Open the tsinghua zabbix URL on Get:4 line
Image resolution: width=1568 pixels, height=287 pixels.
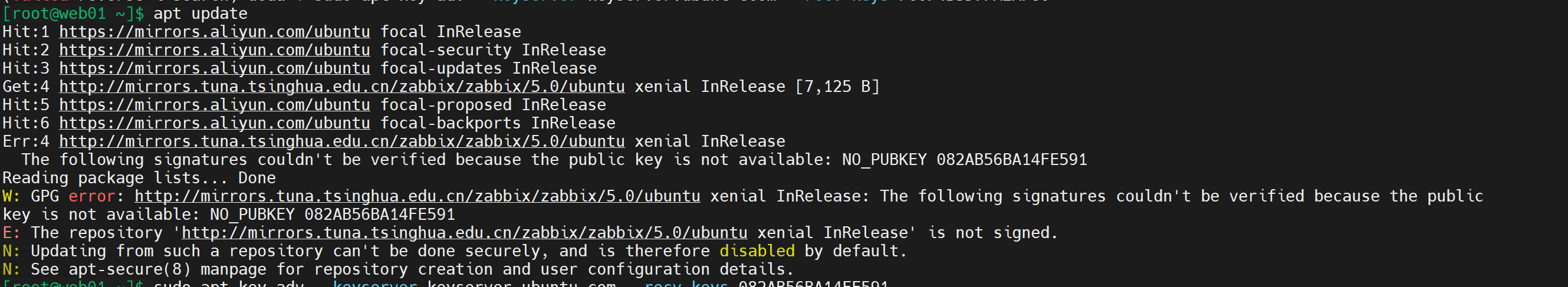coord(341,87)
